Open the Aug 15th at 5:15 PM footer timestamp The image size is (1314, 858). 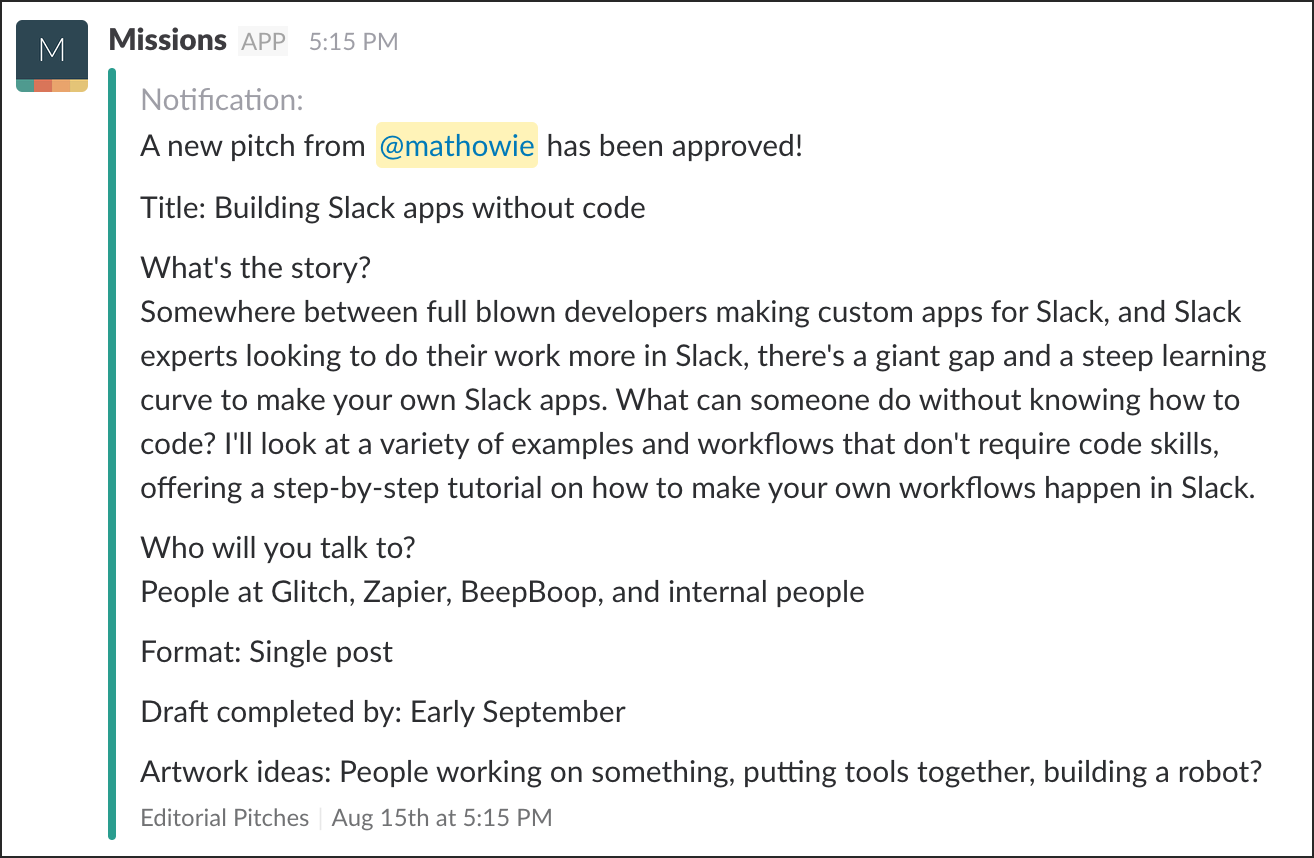(x=442, y=818)
